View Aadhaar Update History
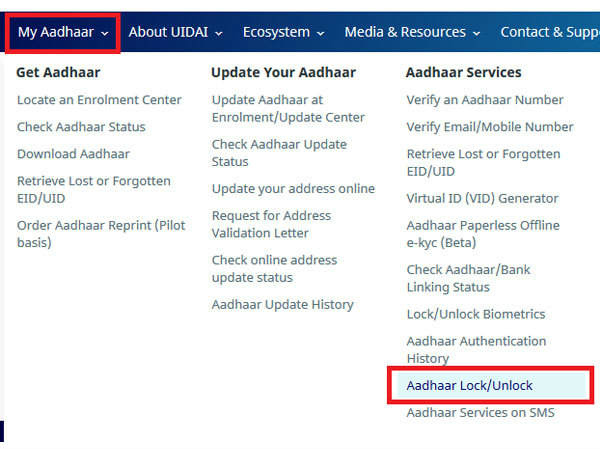The width and height of the screenshot is (600, 450). pyautogui.click(x=282, y=304)
